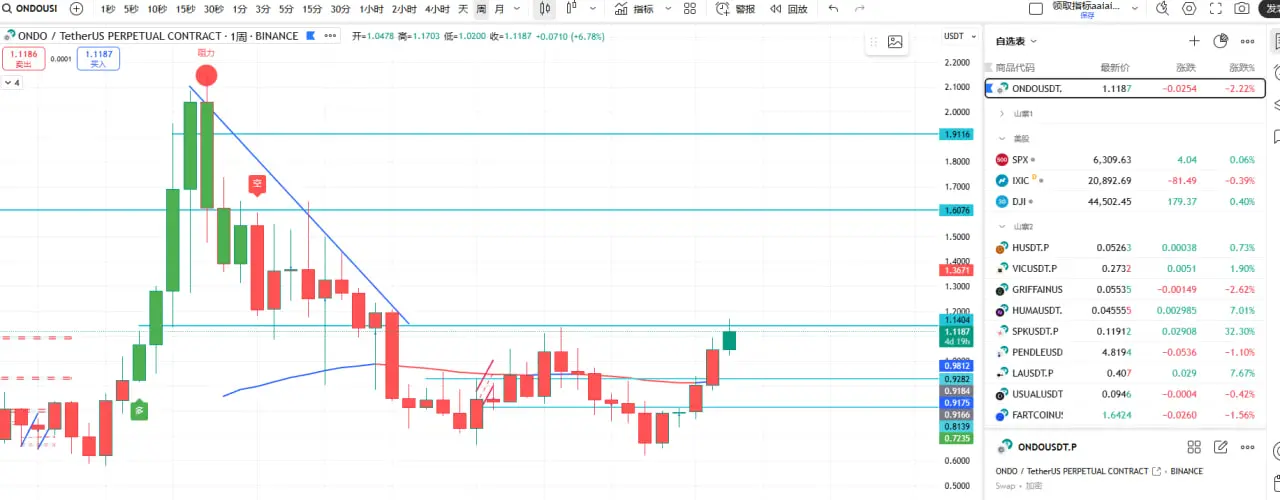Open the watchlist advanced view pie icon
Screen dimensions: 1280x500
coord(1220,41)
